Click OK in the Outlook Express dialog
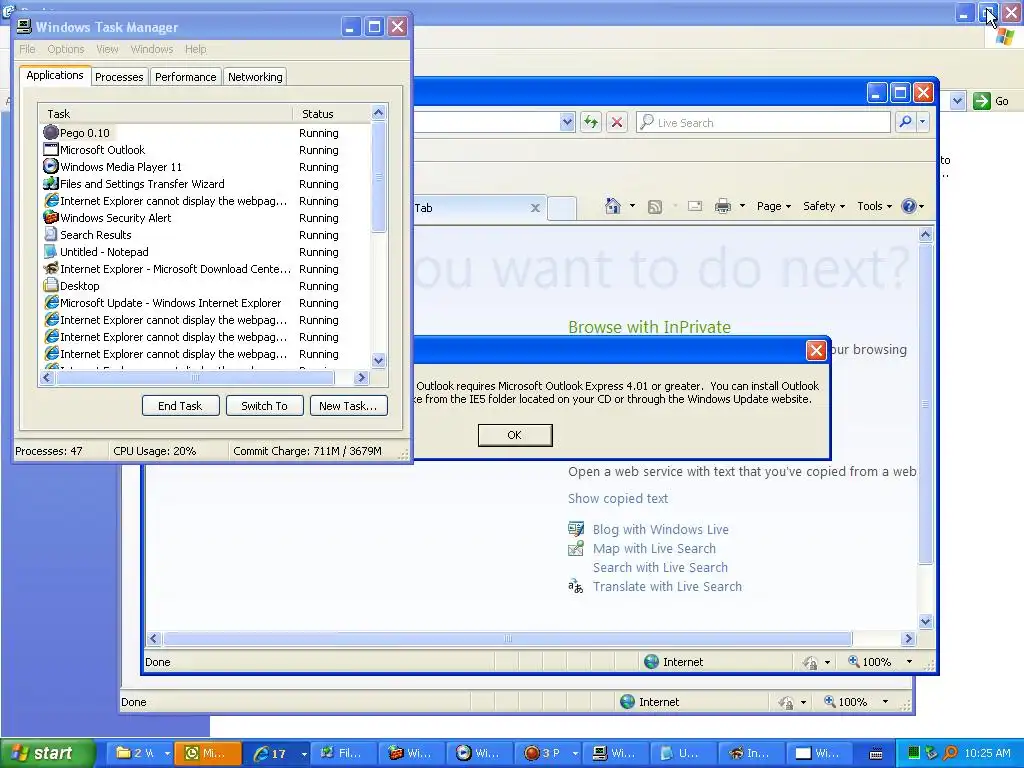This screenshot has height=768, width=1024. [x=515, y=435]
